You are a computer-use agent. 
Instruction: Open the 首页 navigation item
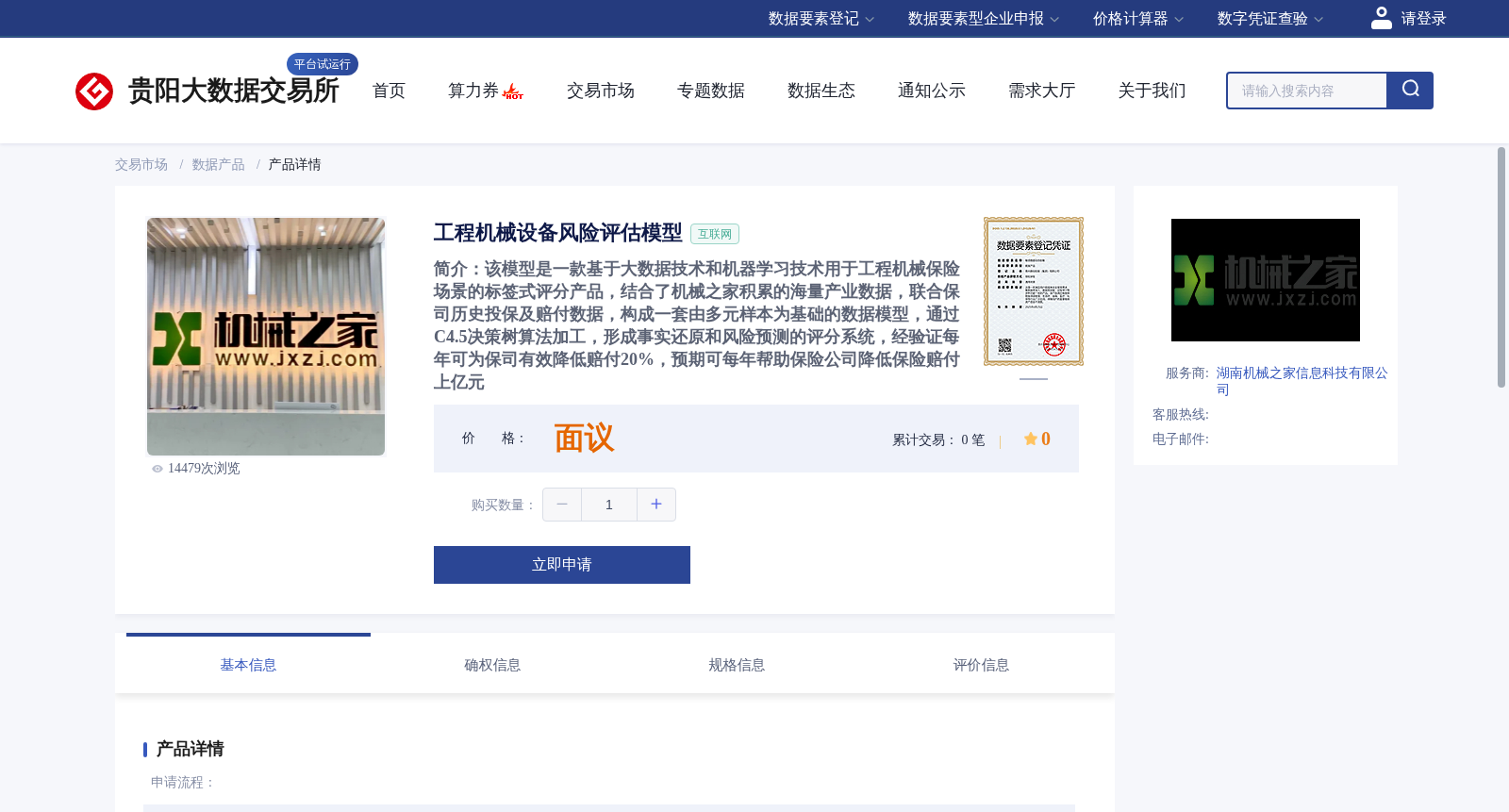(x=389, y=91)
